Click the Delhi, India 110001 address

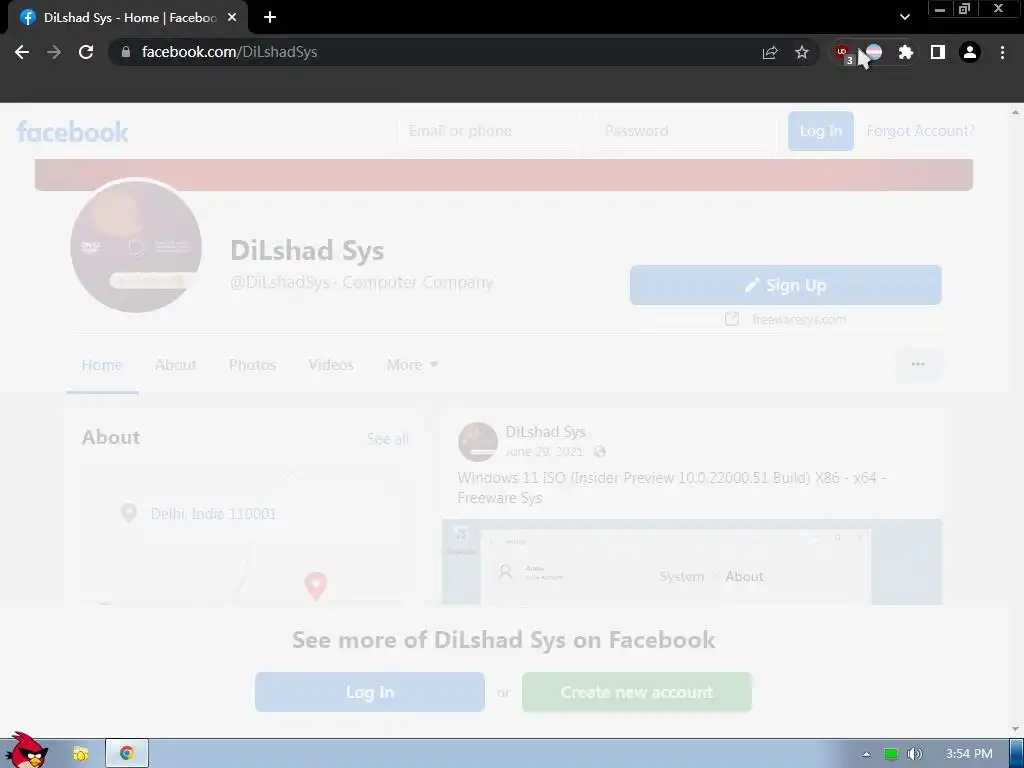214,514
